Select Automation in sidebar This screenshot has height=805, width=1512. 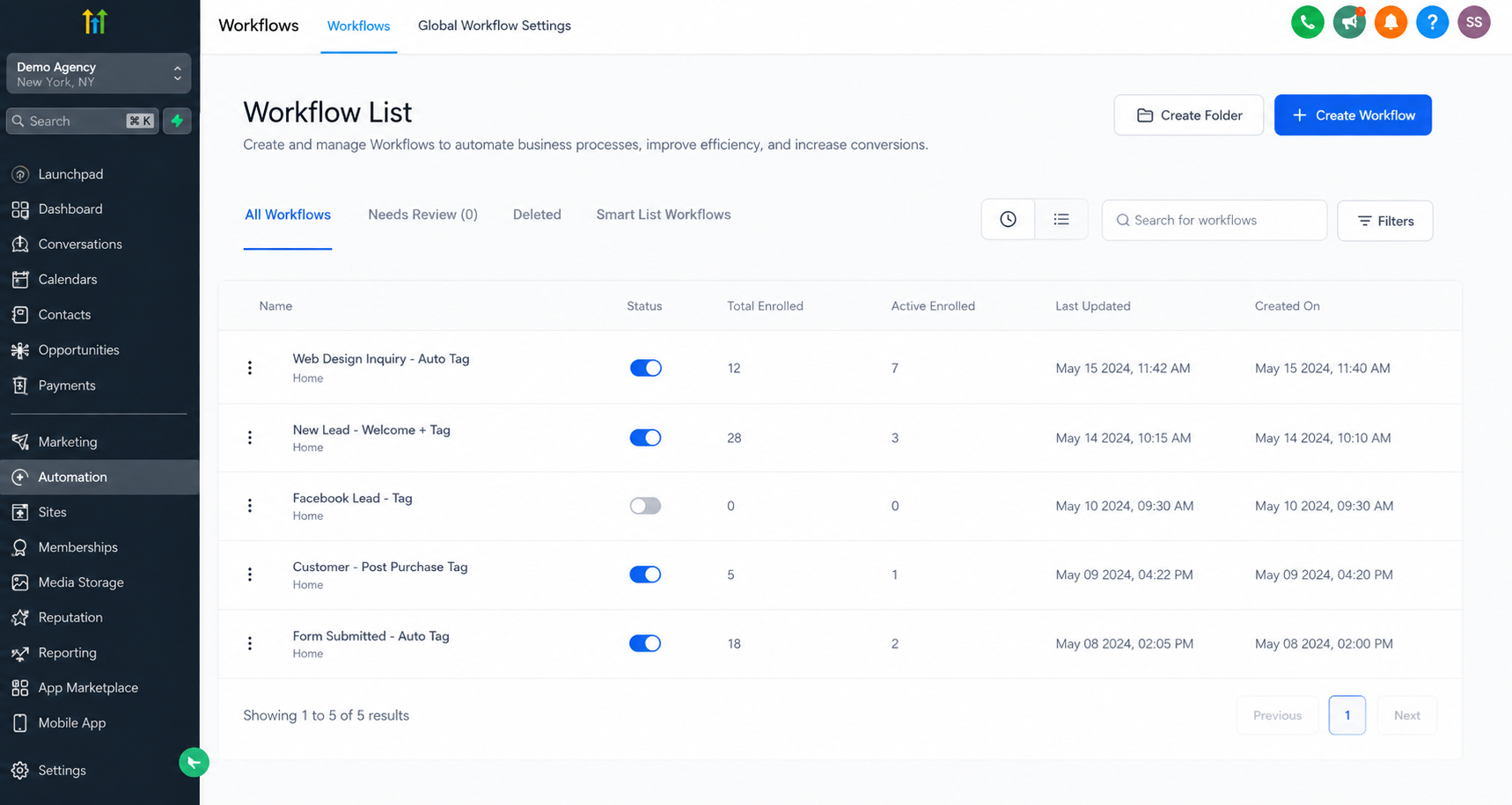[x=99, y=477]
